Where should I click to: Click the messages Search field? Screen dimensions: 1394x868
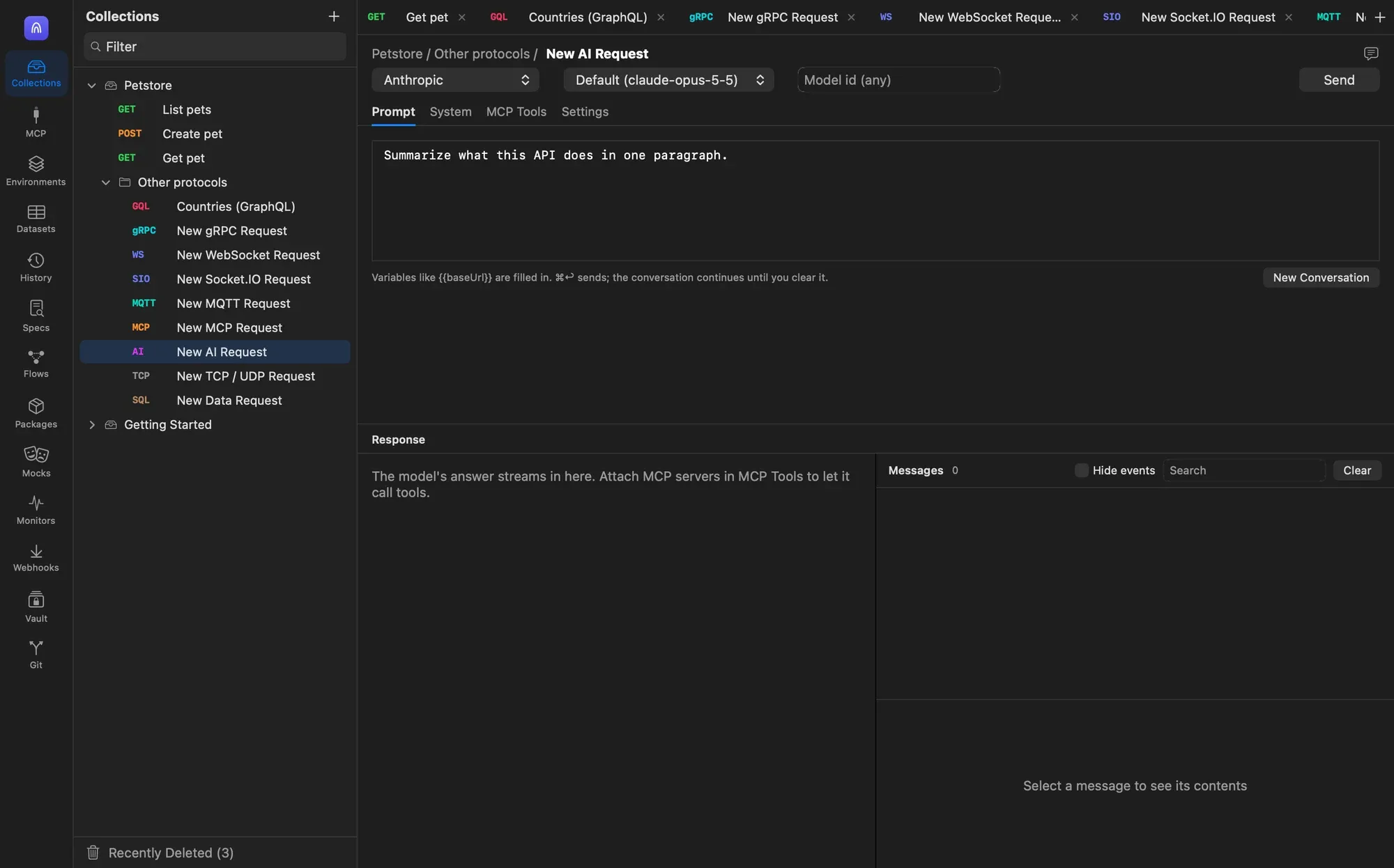click(x=1243, y=470)
